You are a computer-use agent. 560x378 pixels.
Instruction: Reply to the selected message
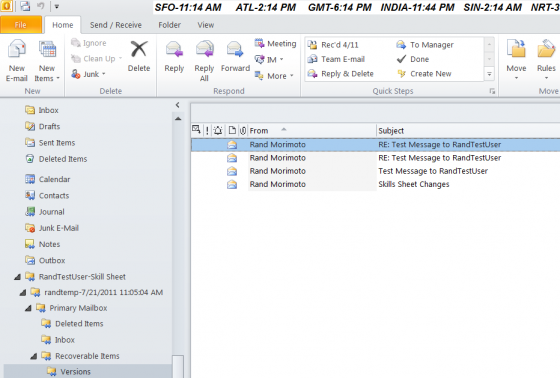(x=174, y=56)
